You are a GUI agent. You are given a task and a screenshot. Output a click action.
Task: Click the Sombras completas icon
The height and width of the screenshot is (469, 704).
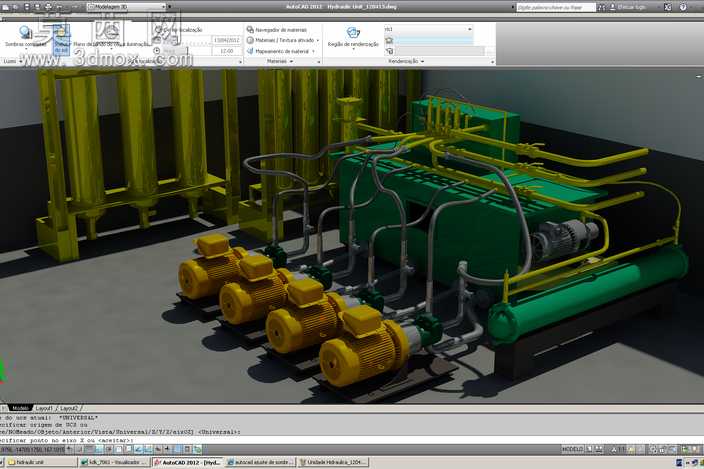coord(25,32)
